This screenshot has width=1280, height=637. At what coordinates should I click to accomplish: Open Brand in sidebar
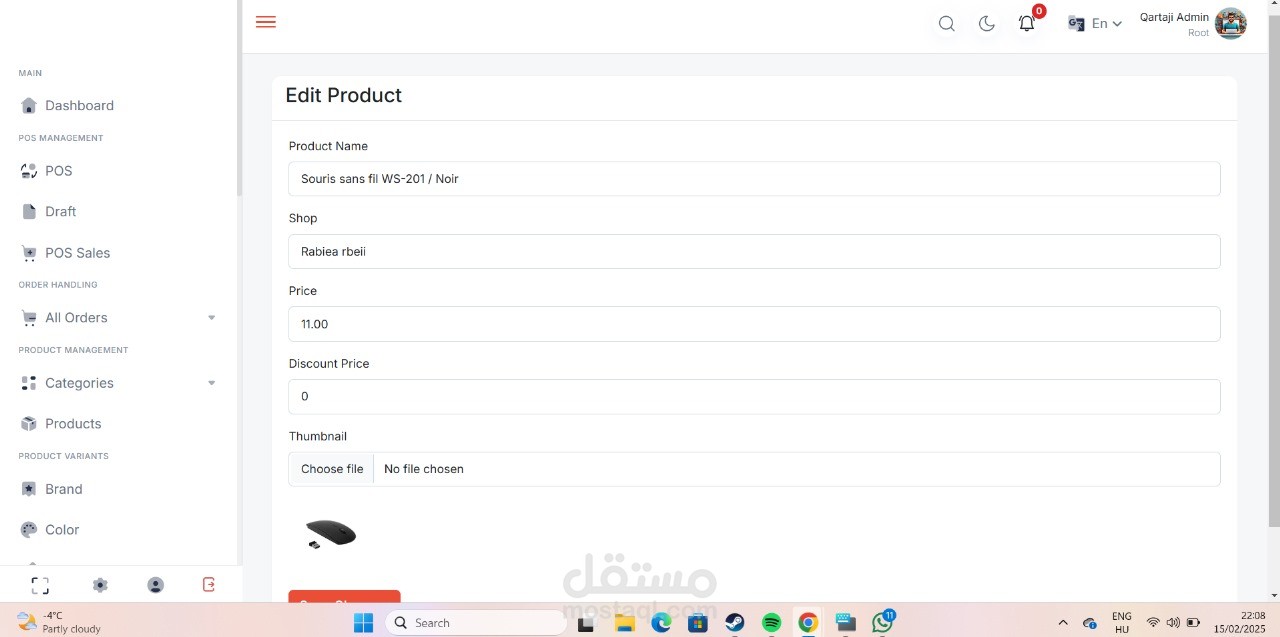(x=63, y=489)
